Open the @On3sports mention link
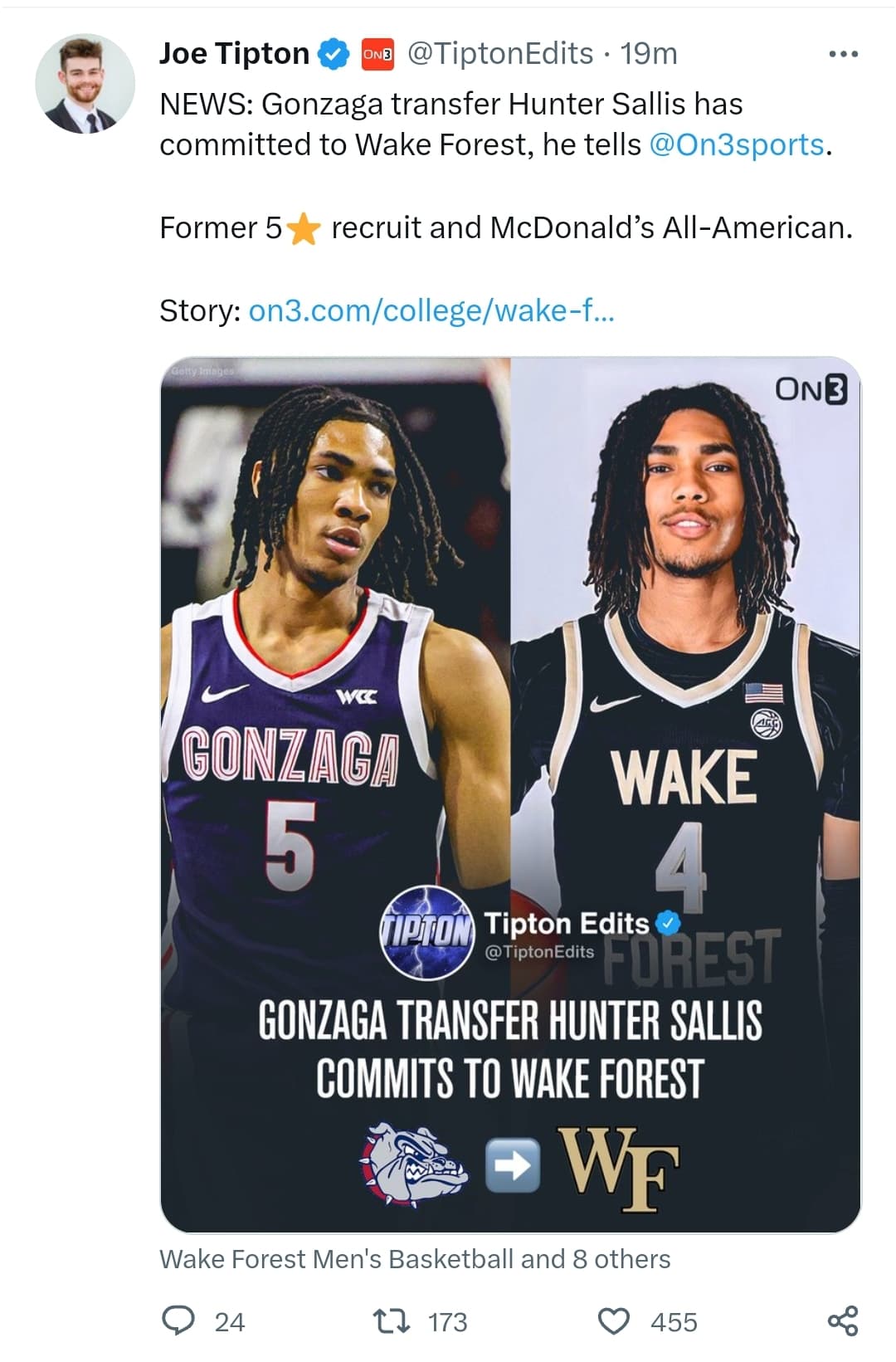Image resolution: width=896 pixels, height=1362 pixels. click(737, 144)
